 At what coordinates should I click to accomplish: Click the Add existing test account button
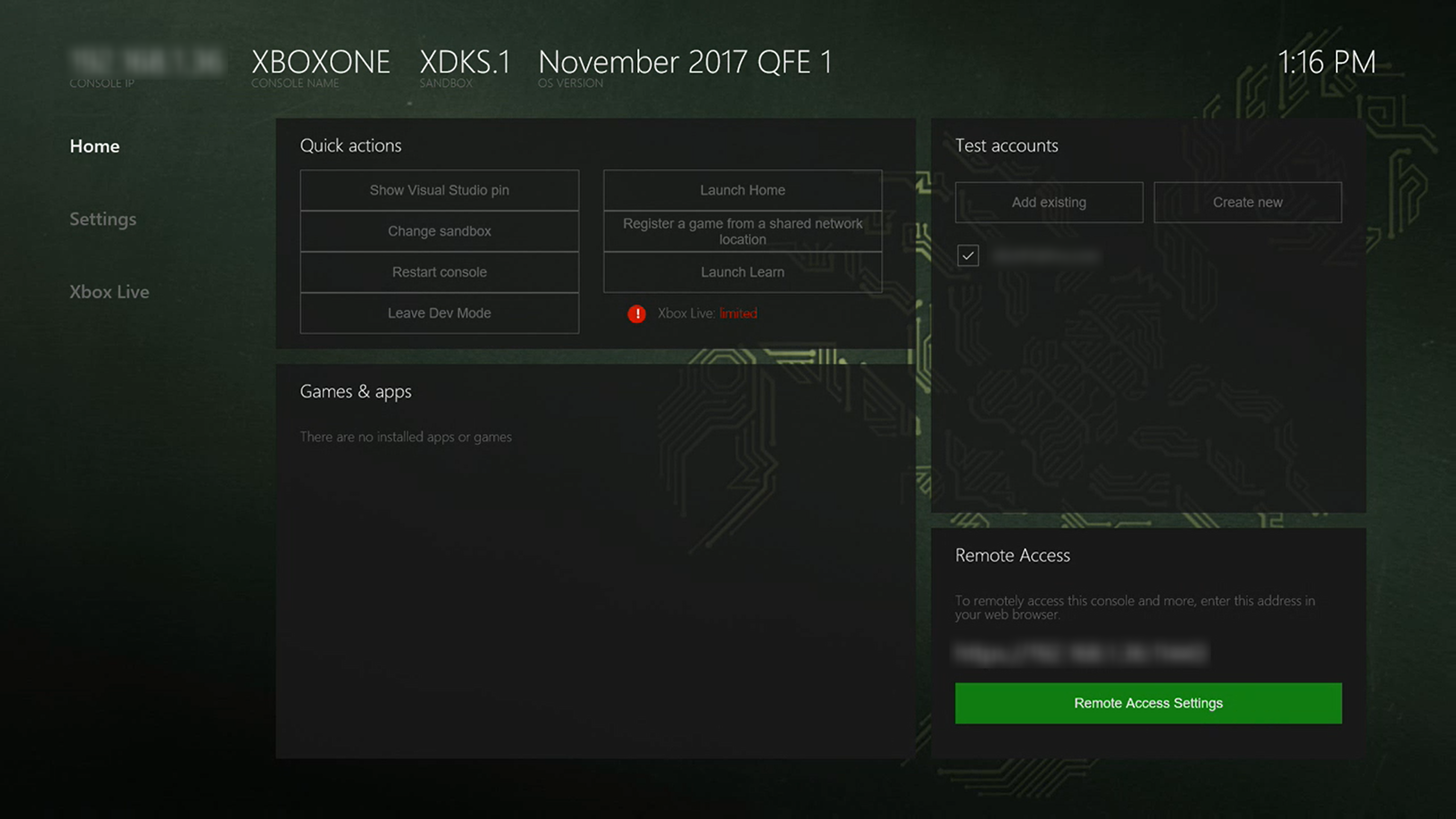click(x=1049, y=202)
